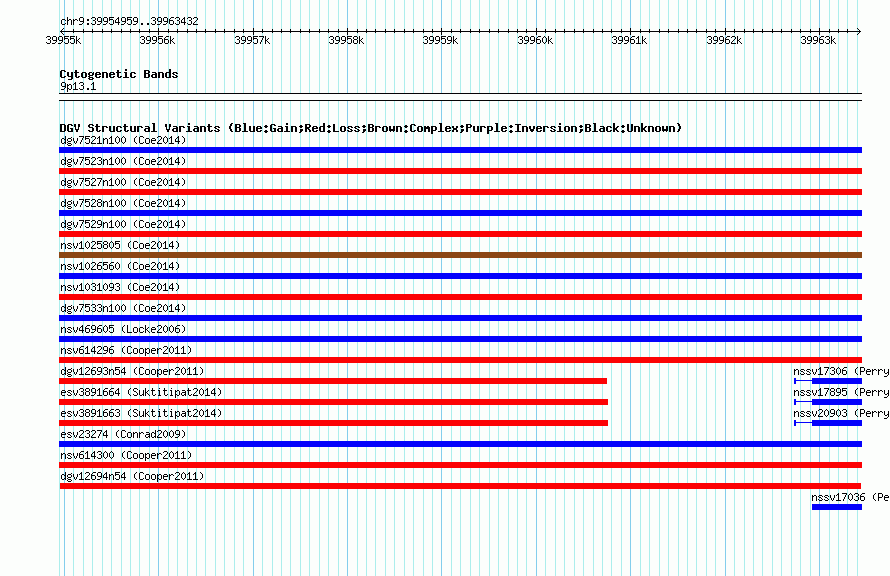Image resolution: width=890 pixels, height=576 pixels.
Task: Click the nsv1025805 (Coe2014) label text
Action: tap(120, 245)
